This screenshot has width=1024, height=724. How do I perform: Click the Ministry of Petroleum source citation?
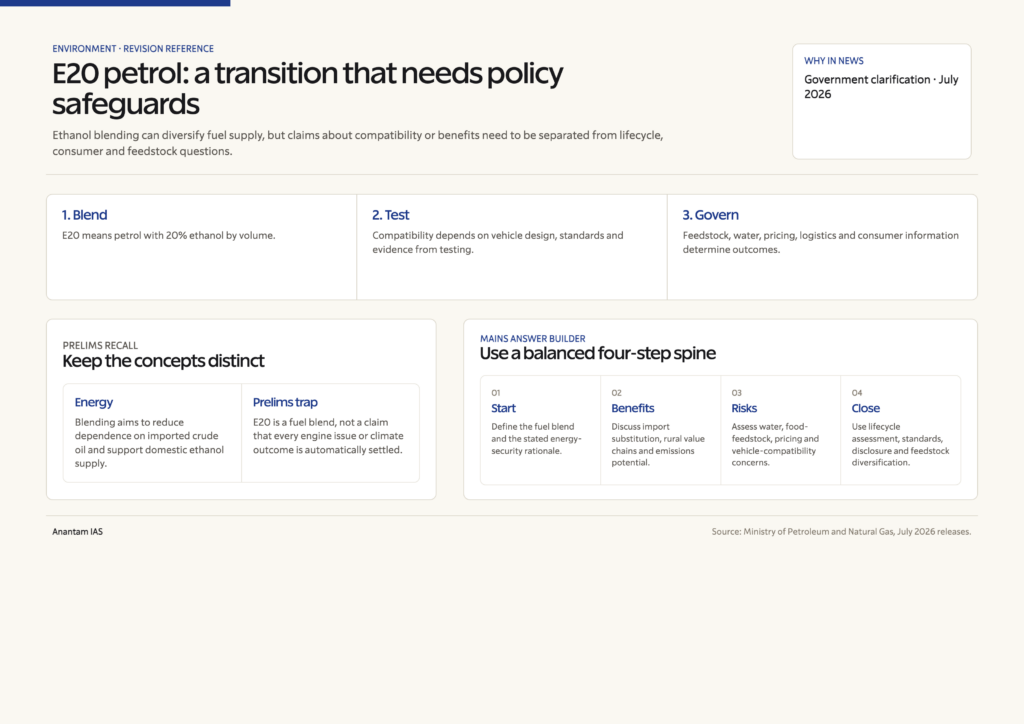[x=841, y=532]
